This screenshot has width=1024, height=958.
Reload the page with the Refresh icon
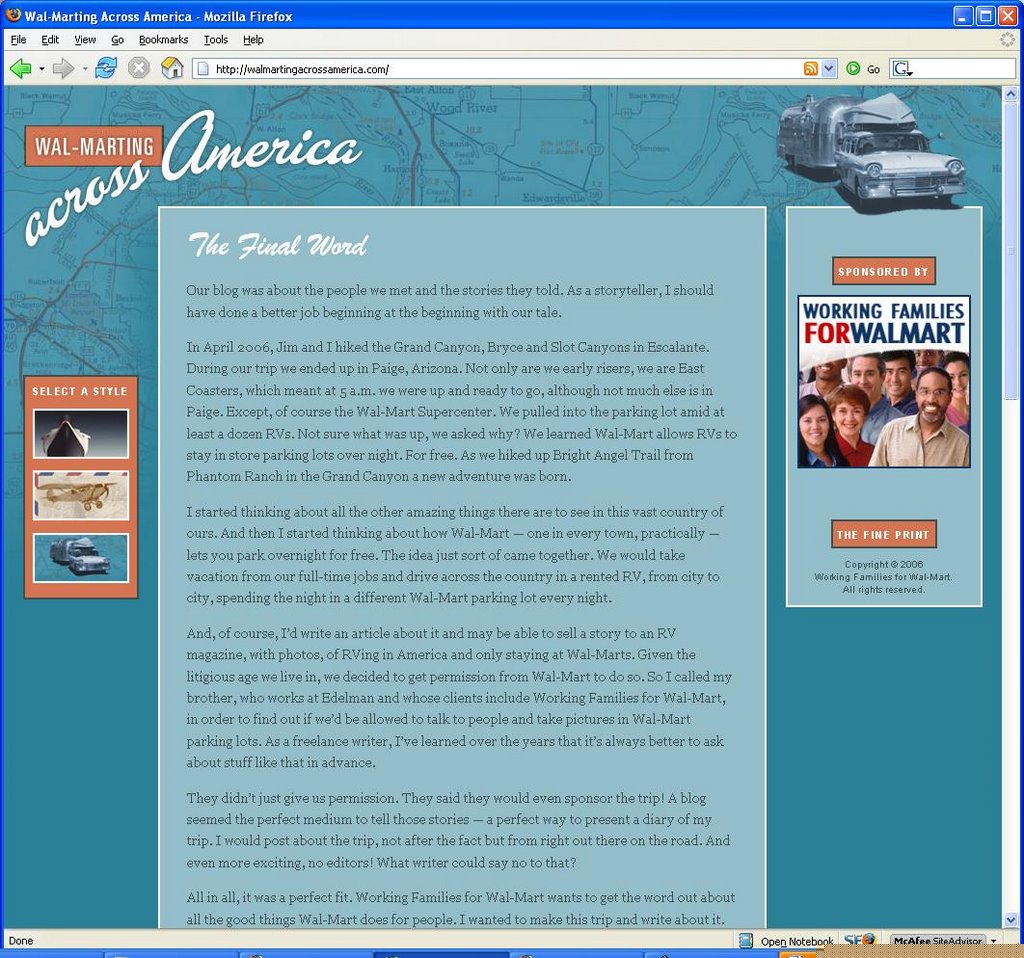[106, 67]
